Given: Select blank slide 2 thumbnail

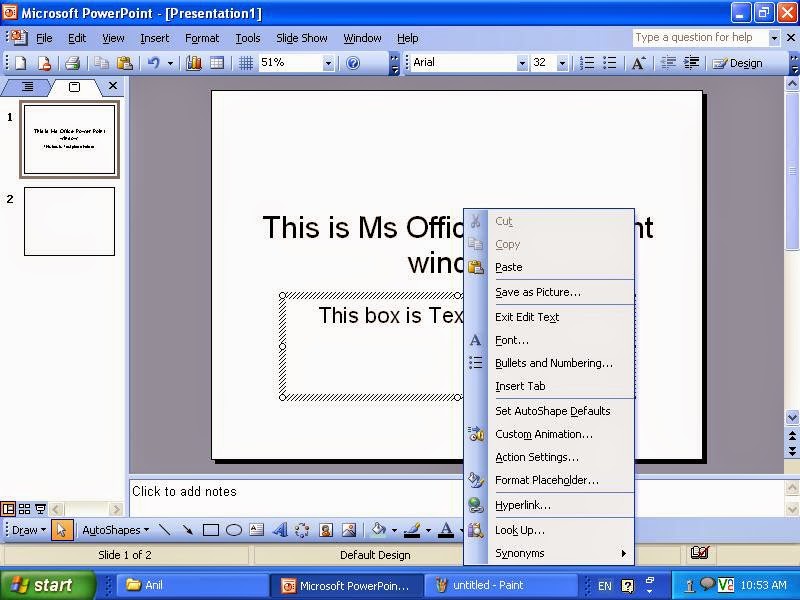Looking at the screenshot, I should 69,221.
